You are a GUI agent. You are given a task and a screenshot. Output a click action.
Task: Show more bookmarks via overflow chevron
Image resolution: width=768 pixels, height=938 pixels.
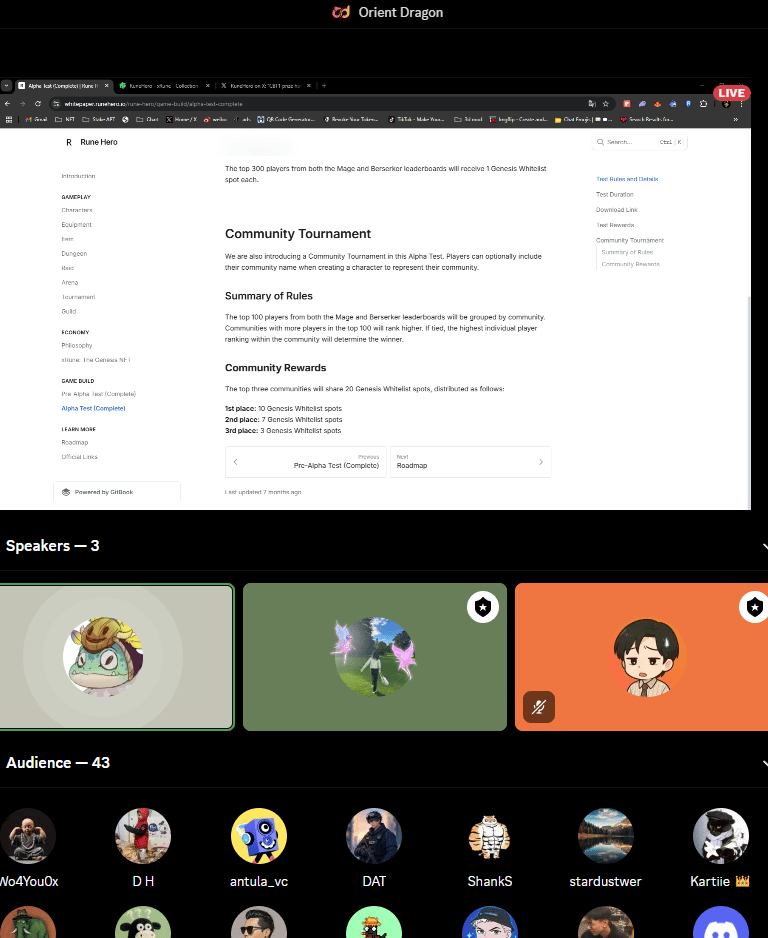pos(735,119)
